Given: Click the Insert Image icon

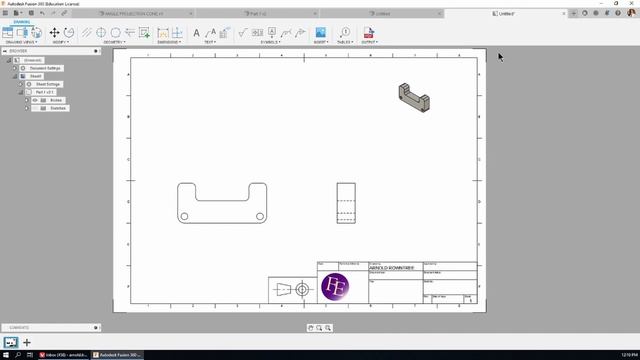Looking at the screenshot, I should (321, 33).
